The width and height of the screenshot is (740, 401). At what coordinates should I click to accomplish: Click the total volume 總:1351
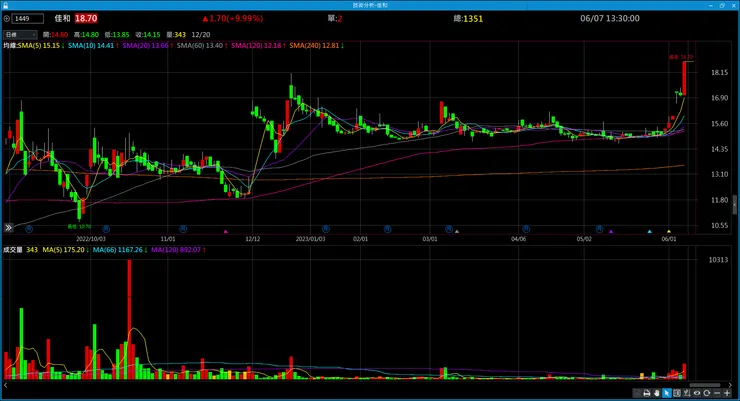(x=468, y=18)
